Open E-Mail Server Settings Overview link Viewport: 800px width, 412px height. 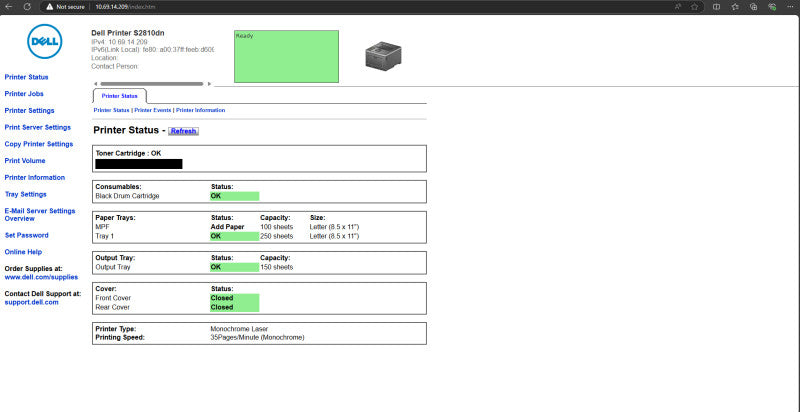[40, 215]
